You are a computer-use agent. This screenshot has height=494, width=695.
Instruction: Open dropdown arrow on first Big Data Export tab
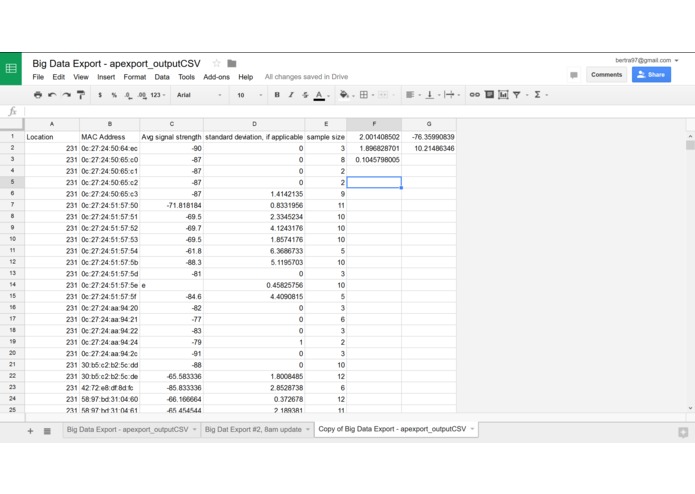coord(195,429)
